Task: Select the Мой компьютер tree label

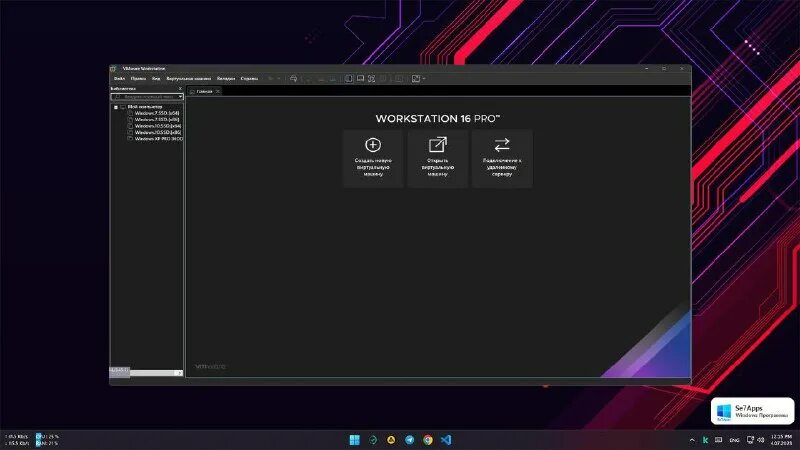Action: click(x=145, y=107)
